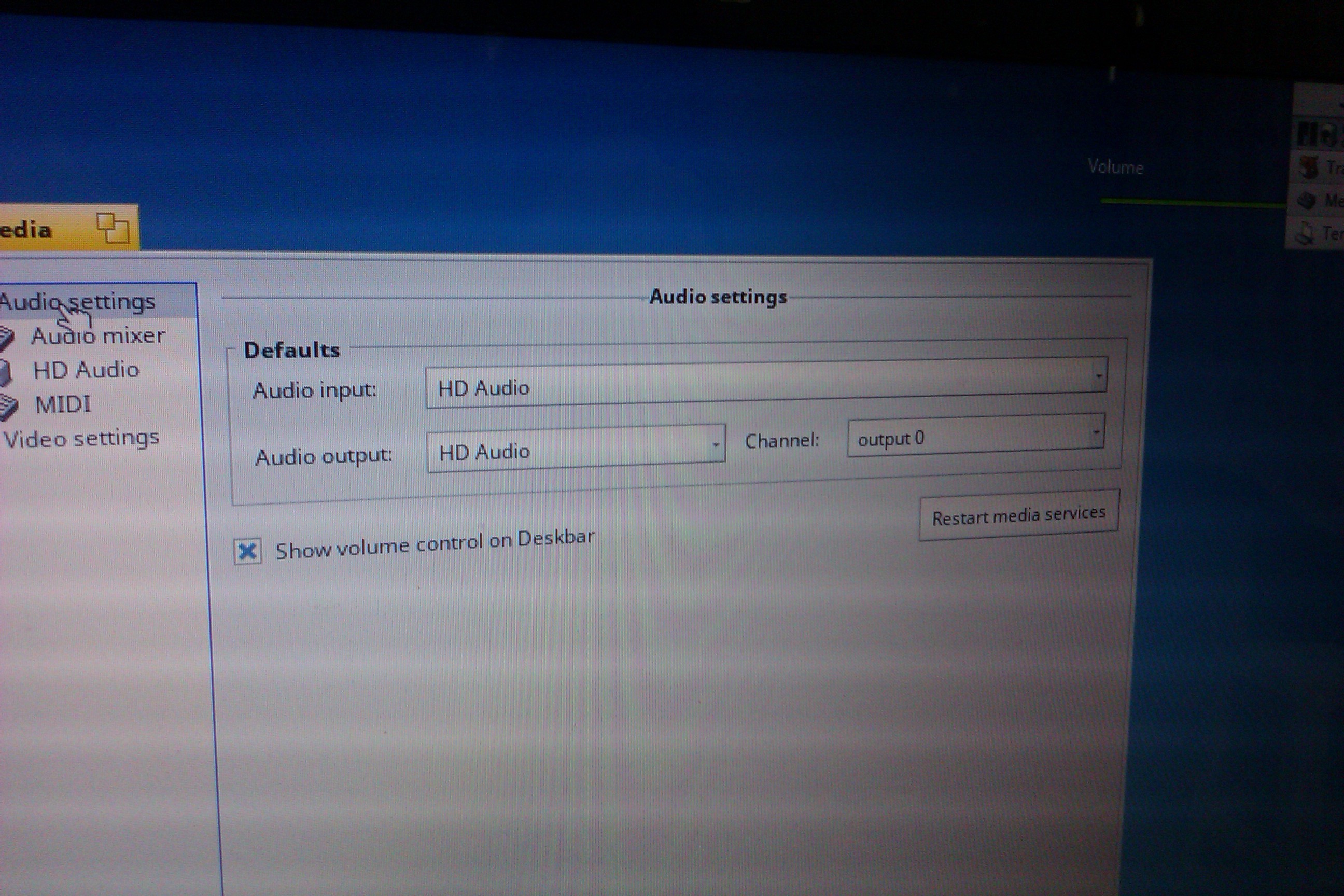
Task: Open the MIDI sidebar entry
Action: pyautogui.click(x=63, y=404)
